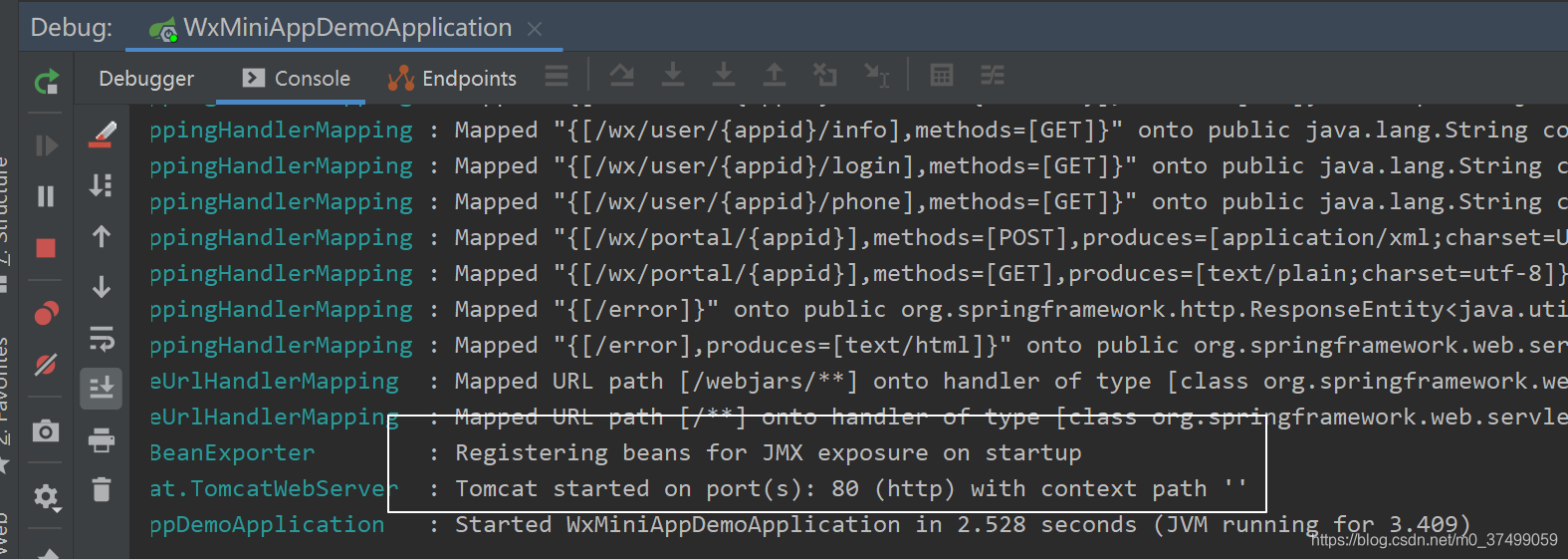Viewport: 1568px width, 559px height.
Task: Toggle Mute Breakpoints icon
Action: 46,365
